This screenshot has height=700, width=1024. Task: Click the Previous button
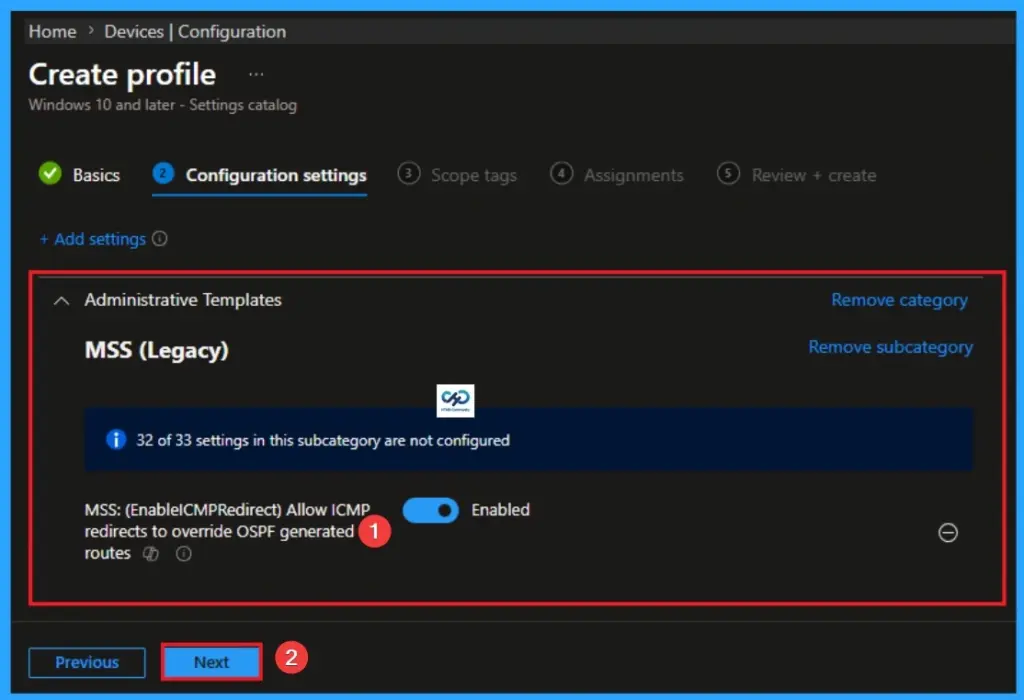[86, 662]
